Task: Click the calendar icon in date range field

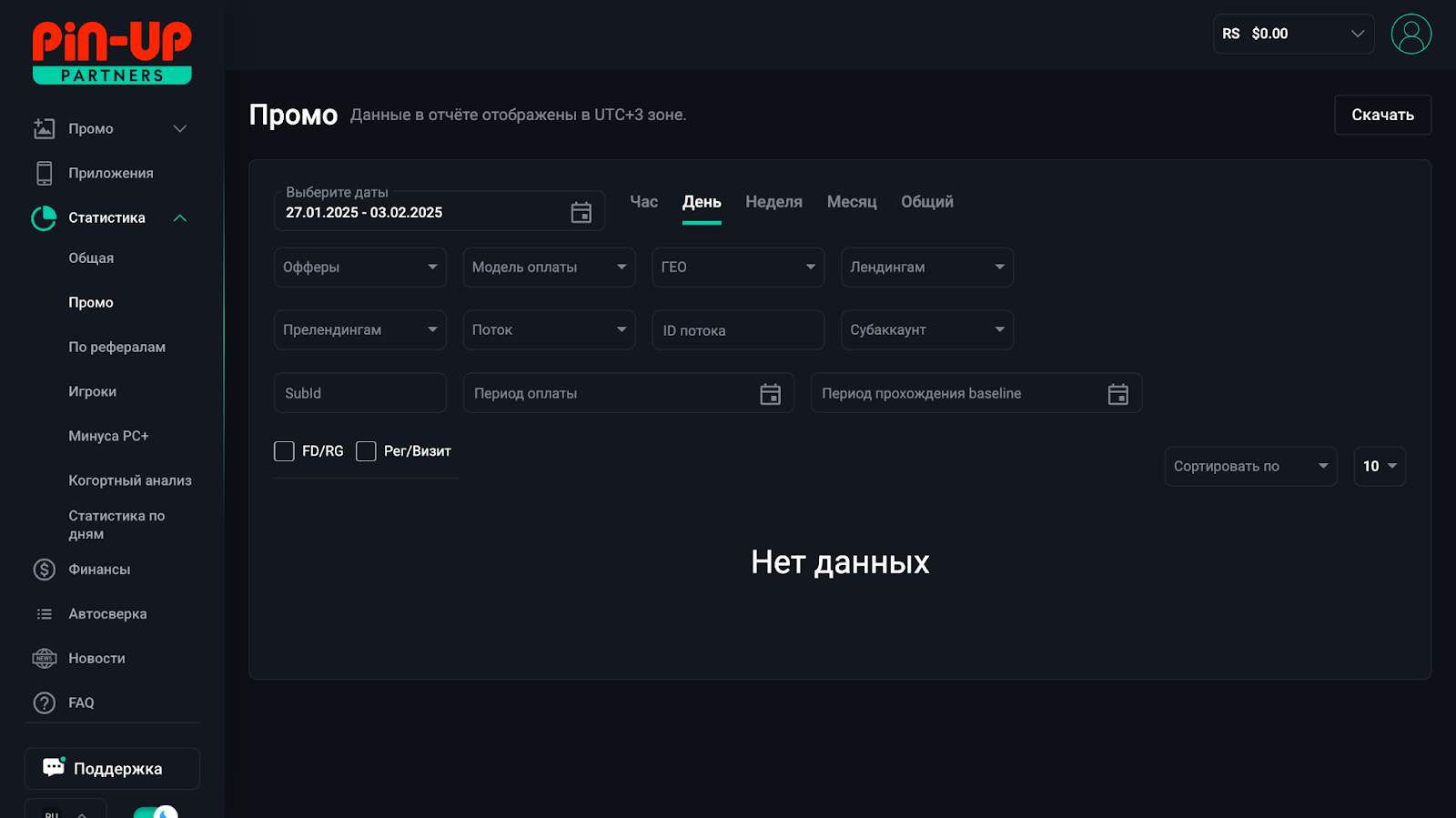Action: [581, 212]
